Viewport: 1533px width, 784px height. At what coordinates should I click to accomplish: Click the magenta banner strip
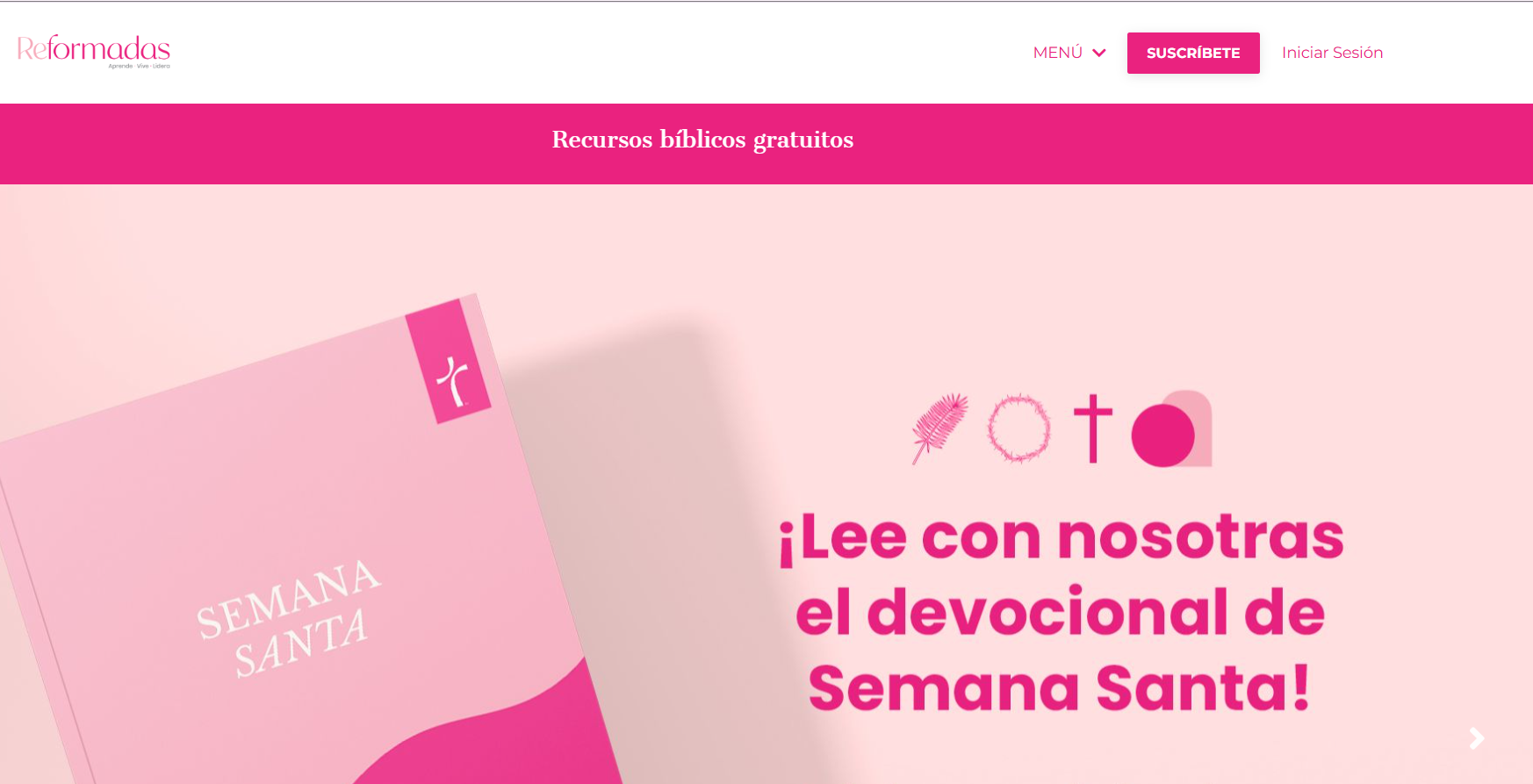click(766, 144)
